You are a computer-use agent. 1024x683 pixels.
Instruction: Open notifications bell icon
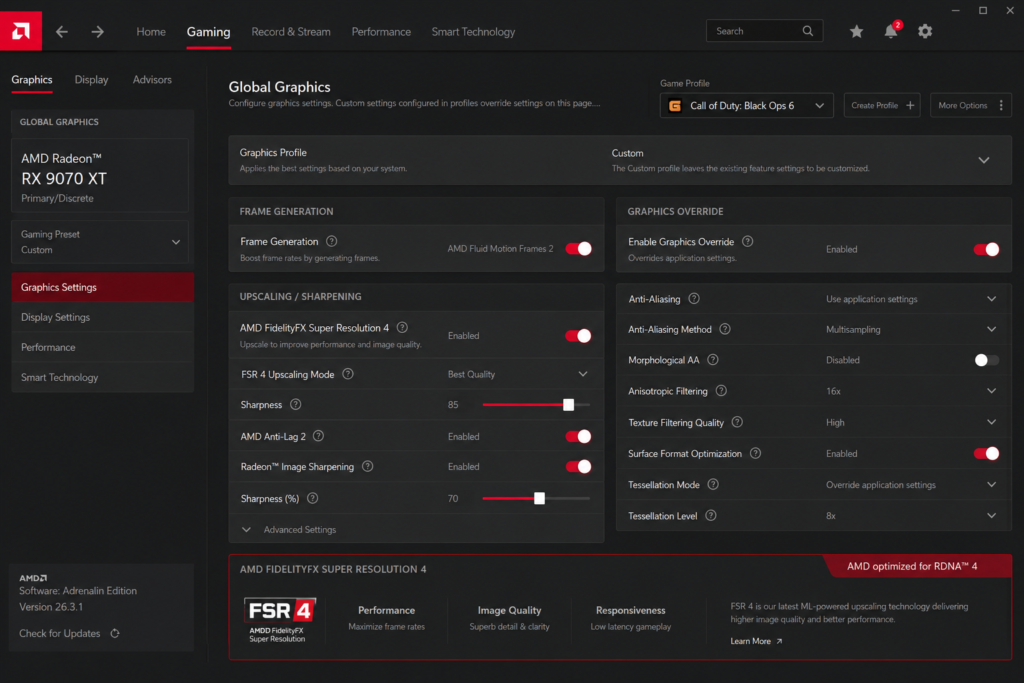pyautogui.click(x=891, y=31)
